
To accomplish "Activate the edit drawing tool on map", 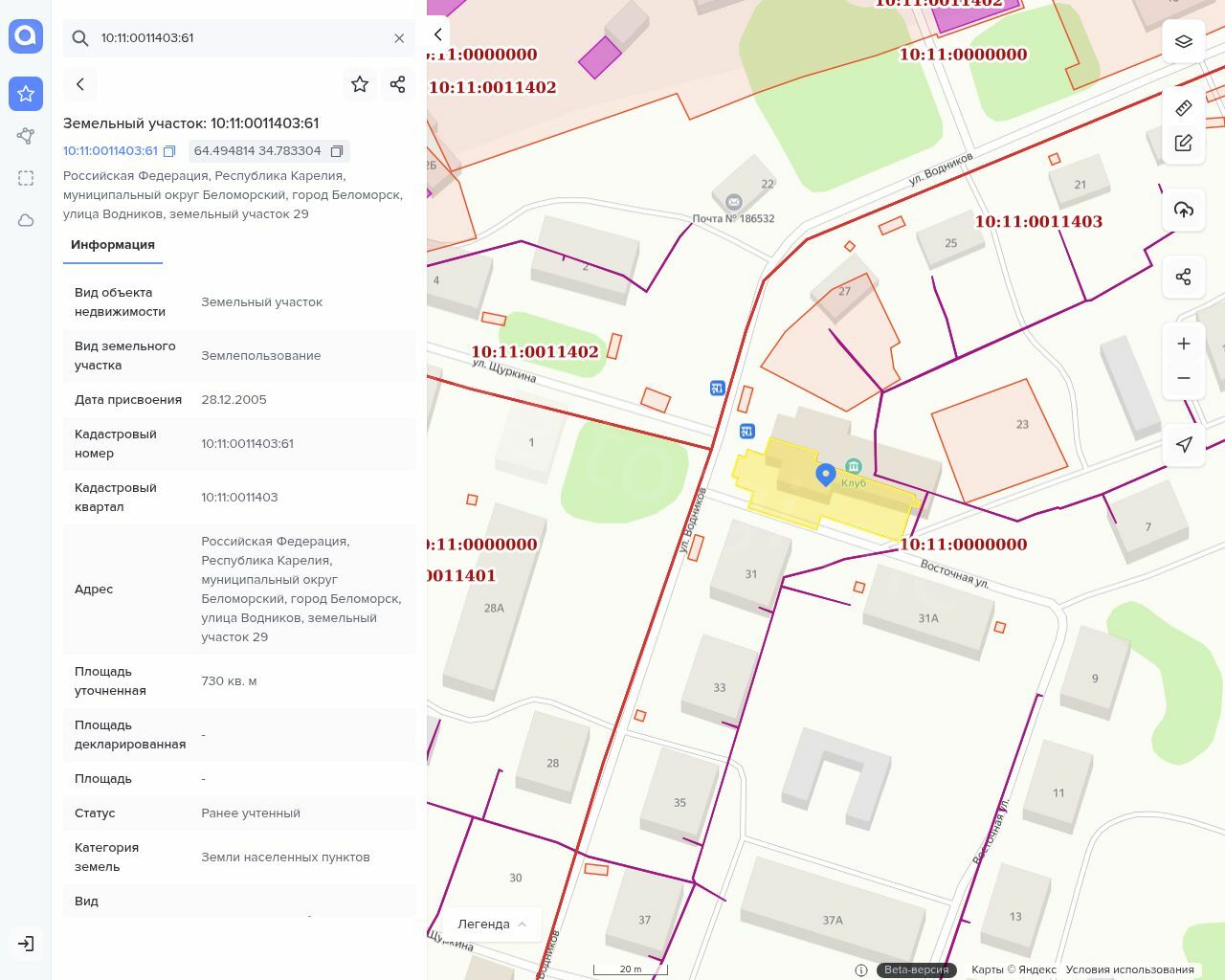I will pyautogui.click(x=1183, y=144).
